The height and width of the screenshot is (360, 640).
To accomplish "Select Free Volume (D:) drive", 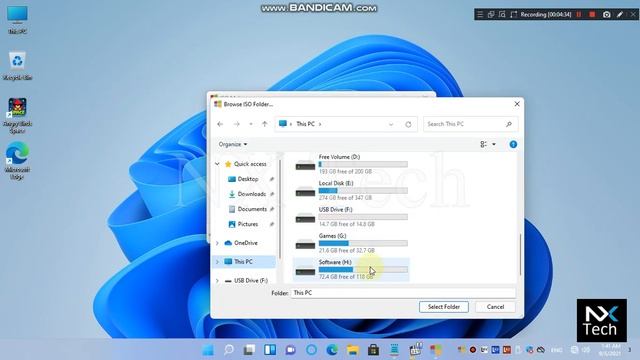I will tap(351, 164).
